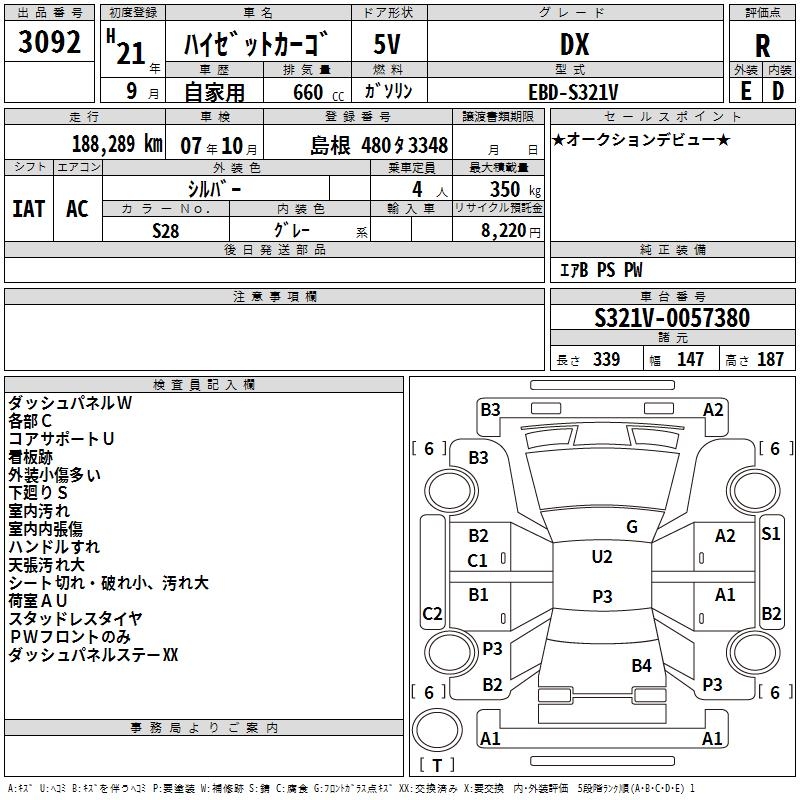
Task: Click the note シート切れ・破れ小、汚れ大
Action: click(x=108, y=583)
